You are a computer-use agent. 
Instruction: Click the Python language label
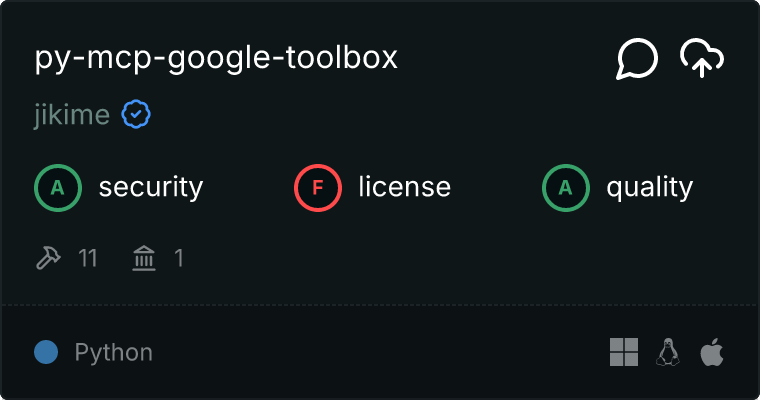pyautogui.click(x=114, y=353)
